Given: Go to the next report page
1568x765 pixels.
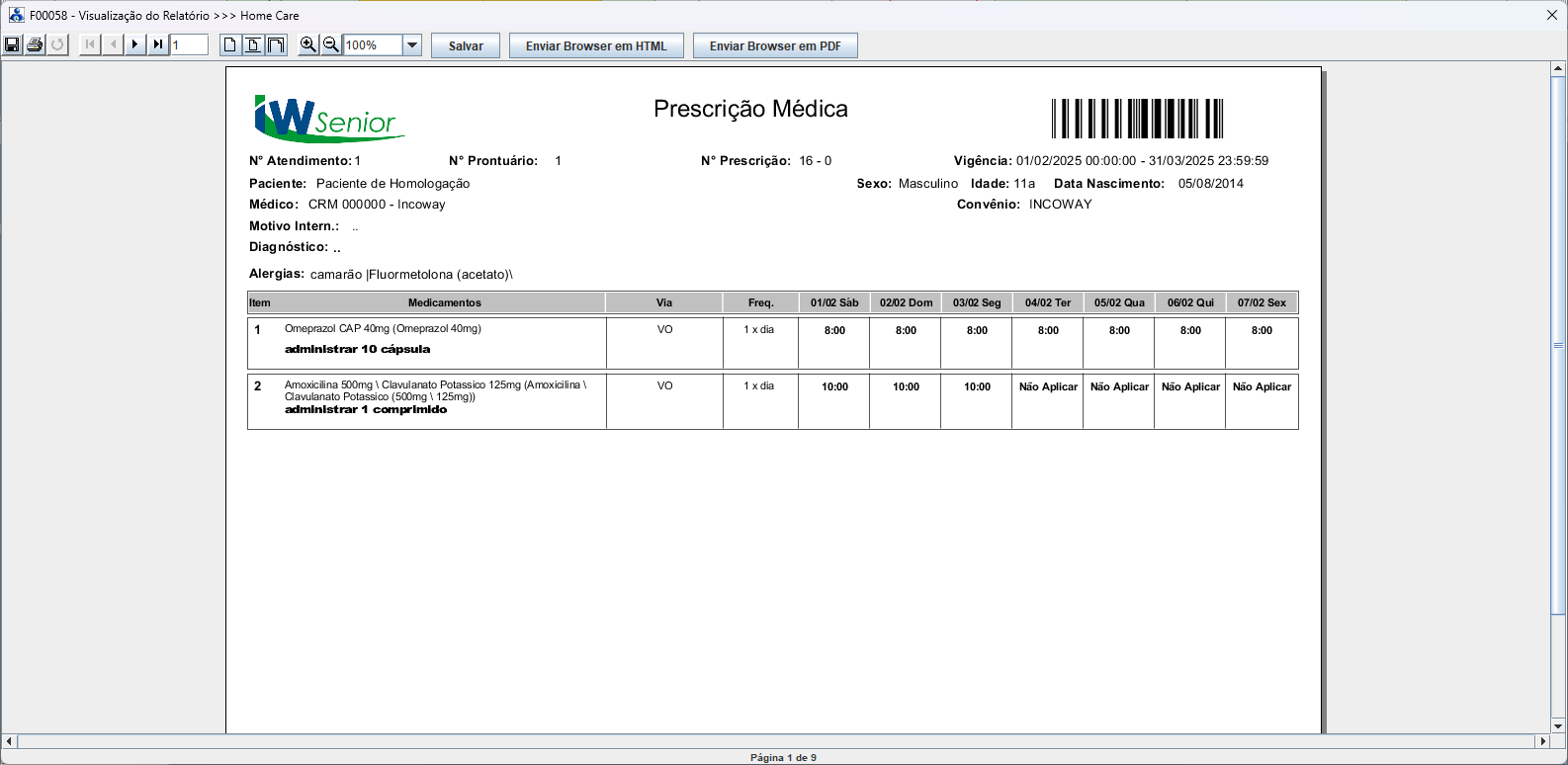Looking at the screenshot, I should click(x=135, y=44).
